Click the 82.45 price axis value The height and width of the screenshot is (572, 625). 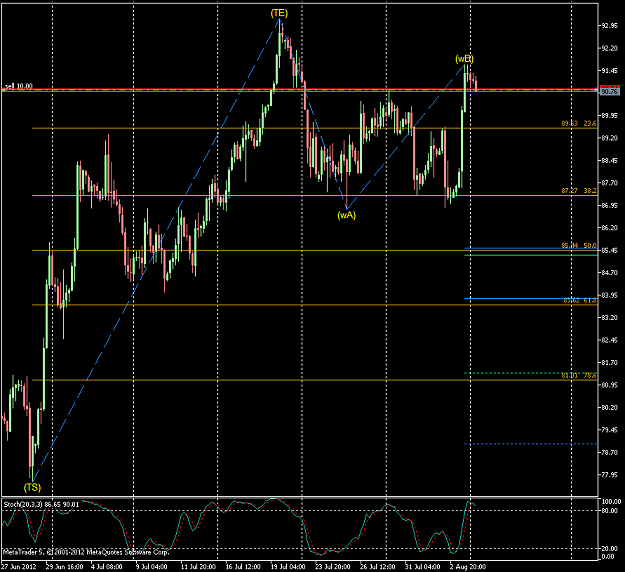[x=609, y=340]
